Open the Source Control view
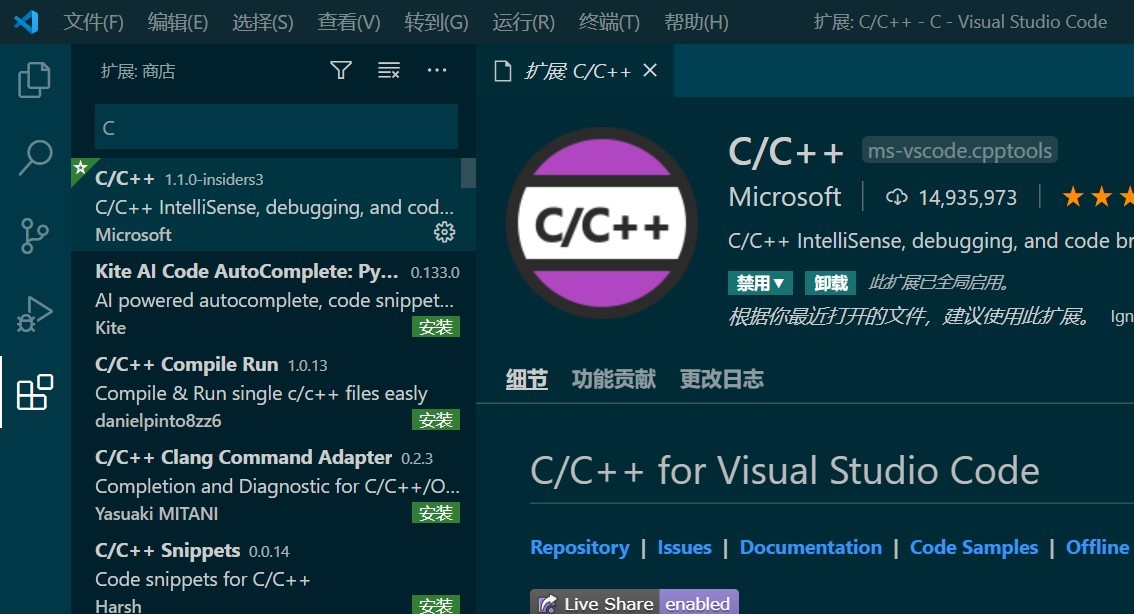Image resolution: width=1134 pixels, height=614 pixels. click(34, 236)
